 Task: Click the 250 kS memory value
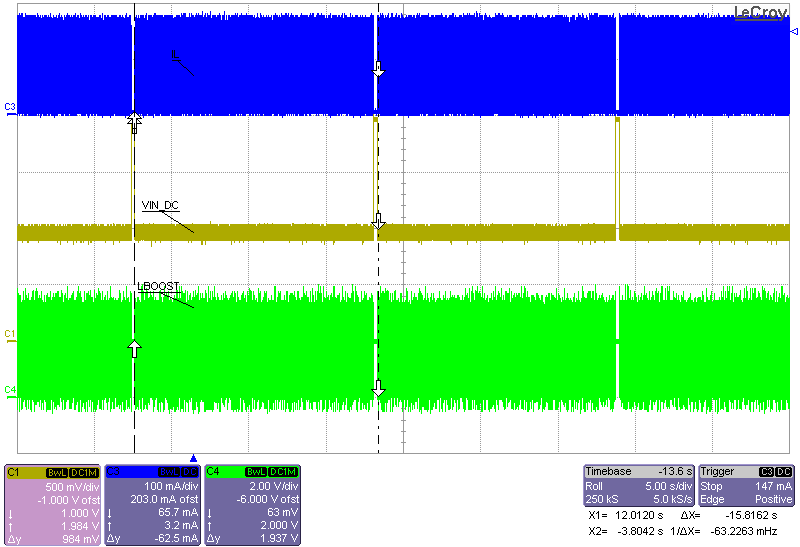click(x=602, y=499)
